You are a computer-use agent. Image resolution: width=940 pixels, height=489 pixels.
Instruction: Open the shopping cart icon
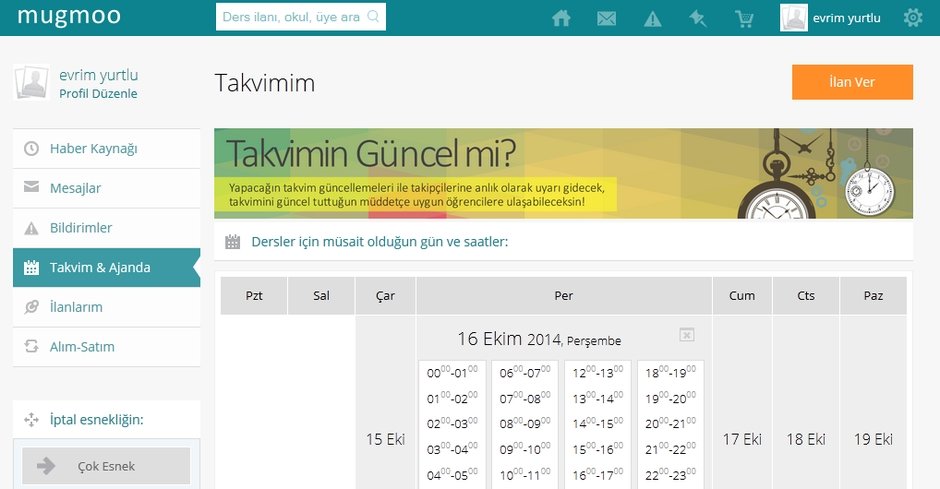click(744, 19)
